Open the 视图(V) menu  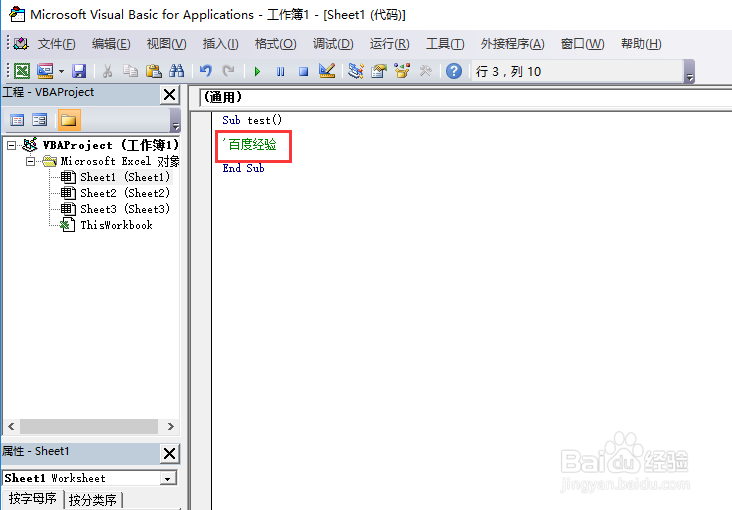click(x=167, y=44)
